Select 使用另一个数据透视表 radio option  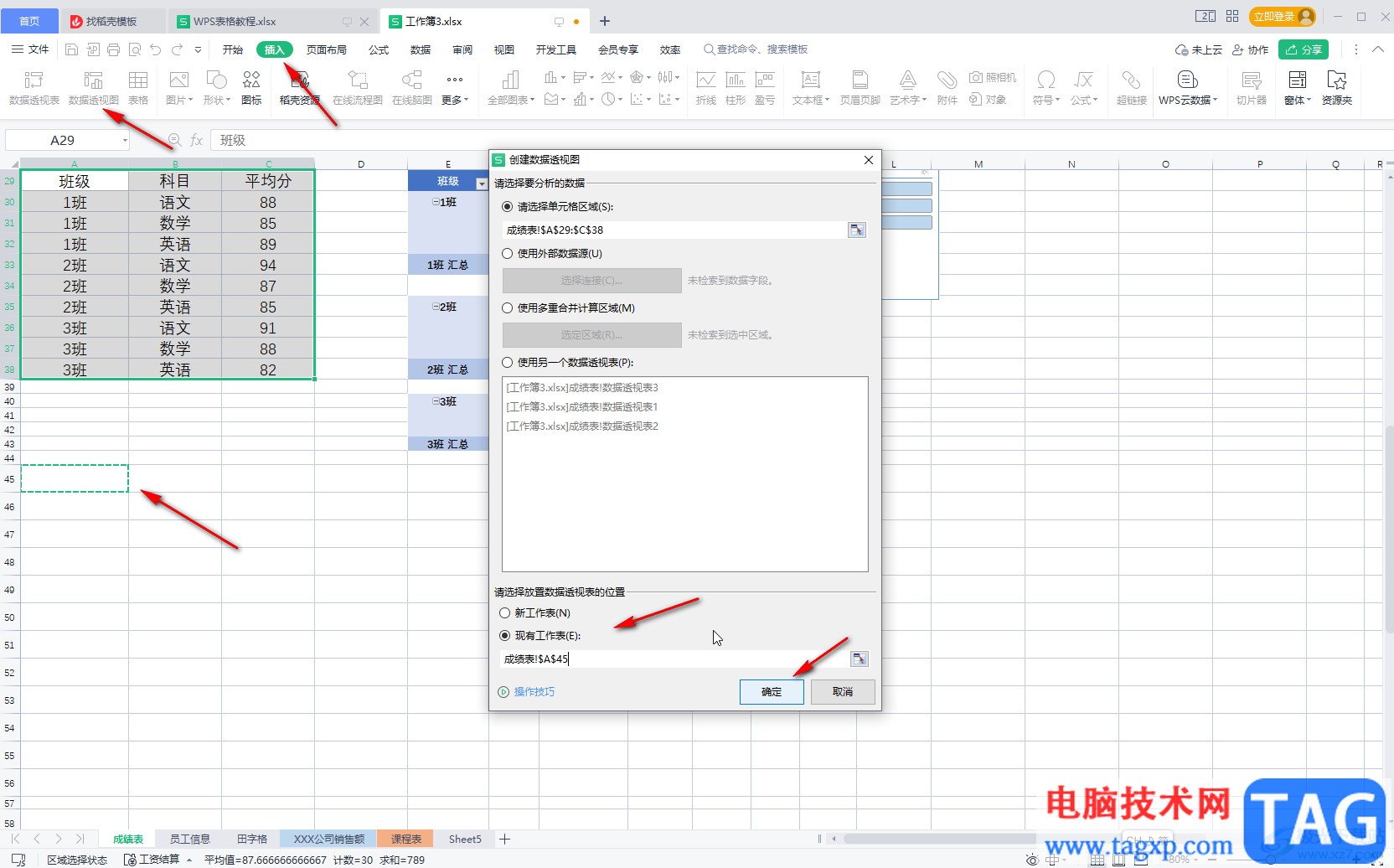click(507, 362)
